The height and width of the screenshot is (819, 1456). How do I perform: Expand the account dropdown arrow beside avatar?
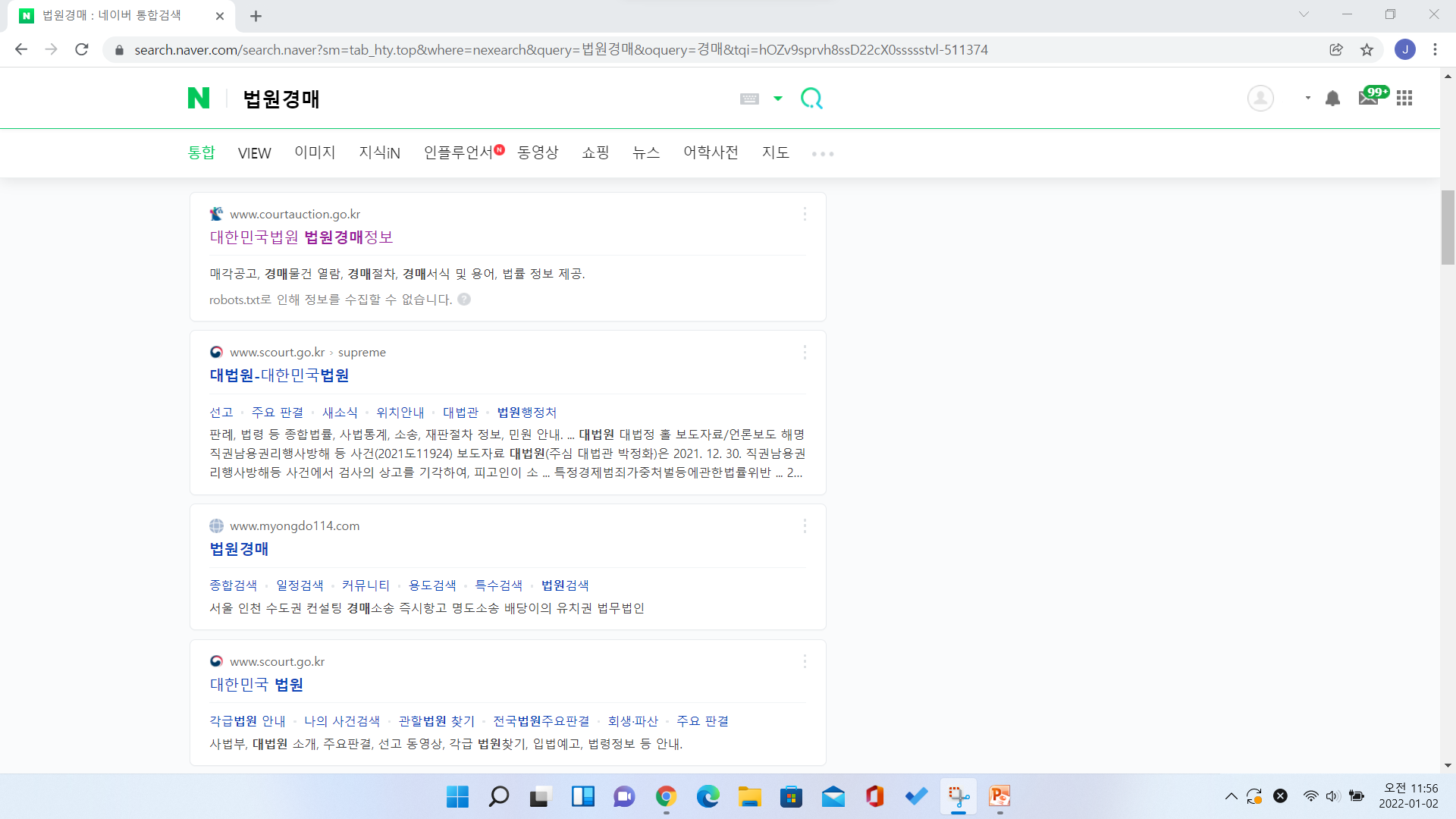point(1308,98)
